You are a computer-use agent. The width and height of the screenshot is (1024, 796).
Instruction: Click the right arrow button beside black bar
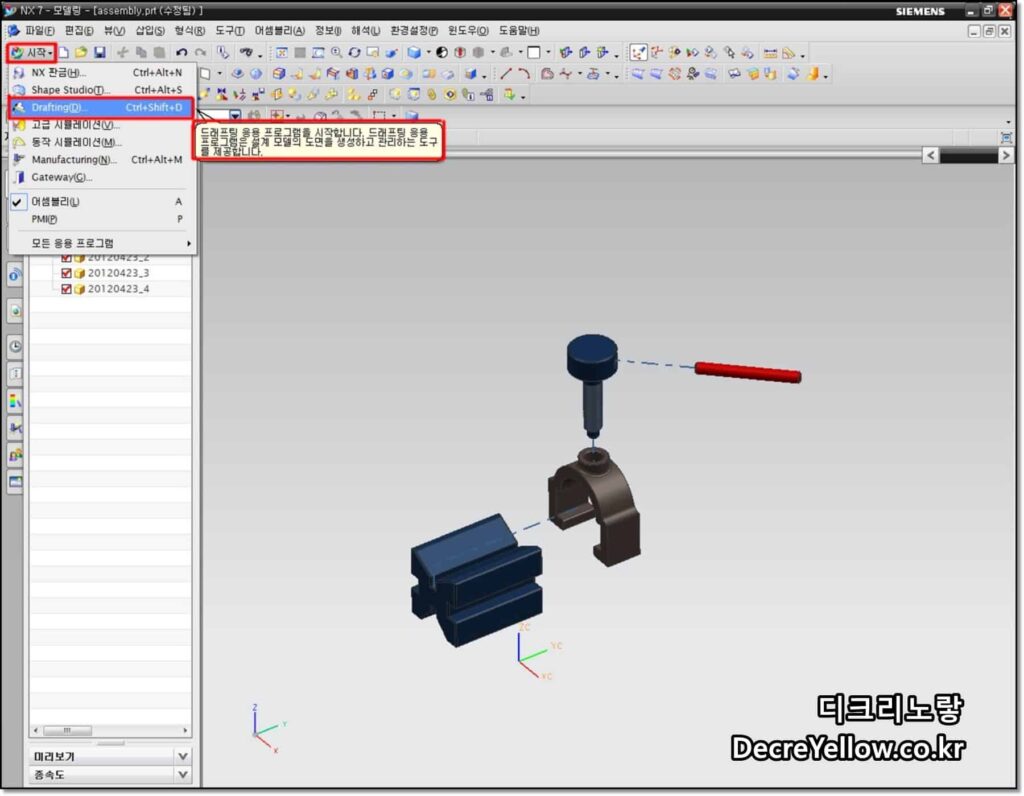pos(1006,155)
